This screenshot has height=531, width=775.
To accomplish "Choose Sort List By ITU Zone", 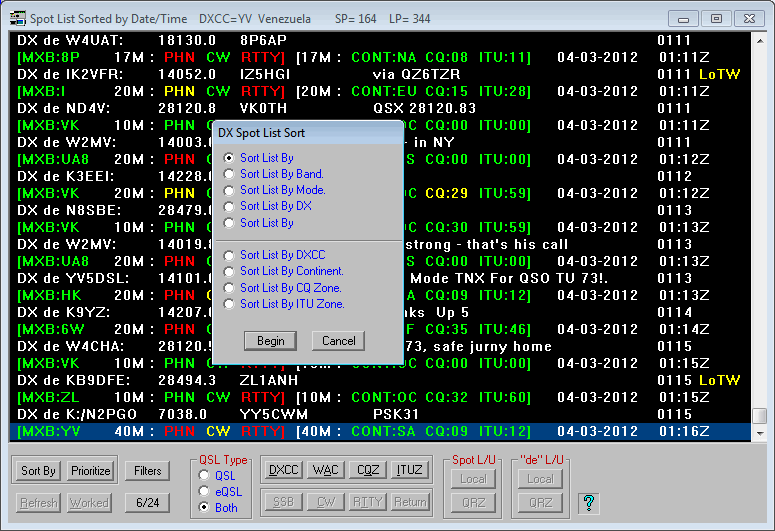I will coord(230,303).
